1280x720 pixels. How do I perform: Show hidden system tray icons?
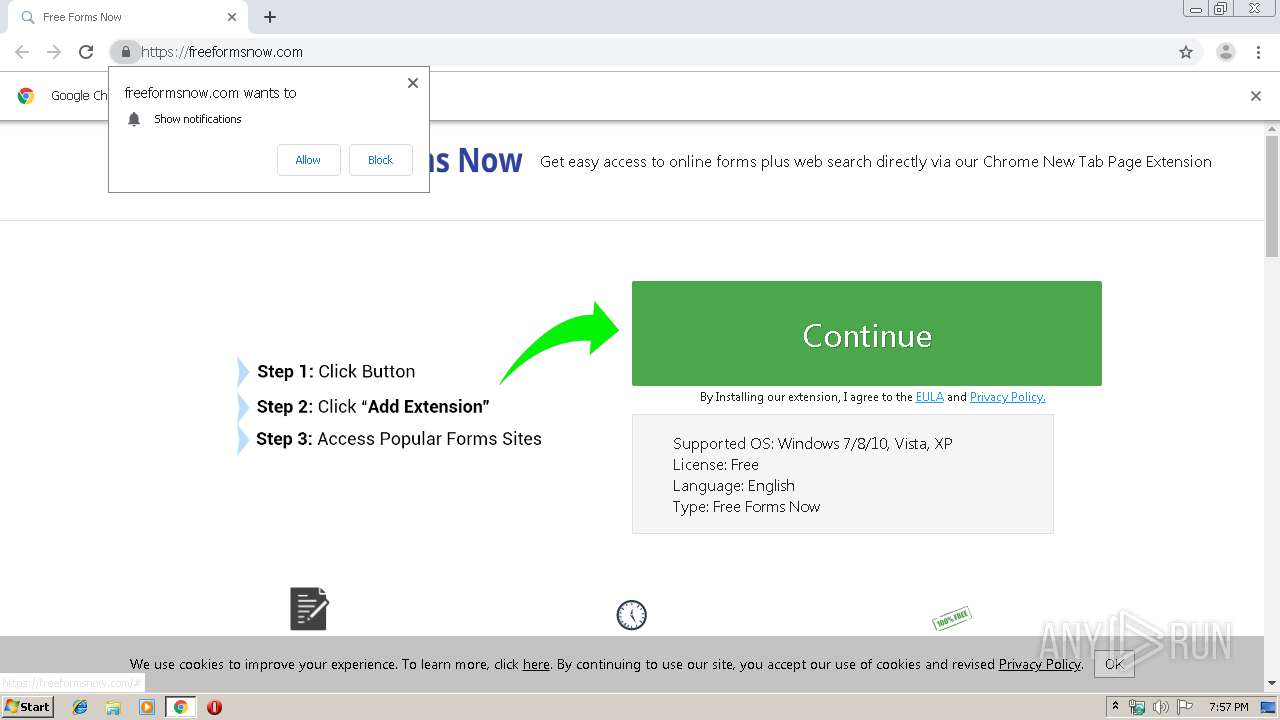[x=1115, y=707]
